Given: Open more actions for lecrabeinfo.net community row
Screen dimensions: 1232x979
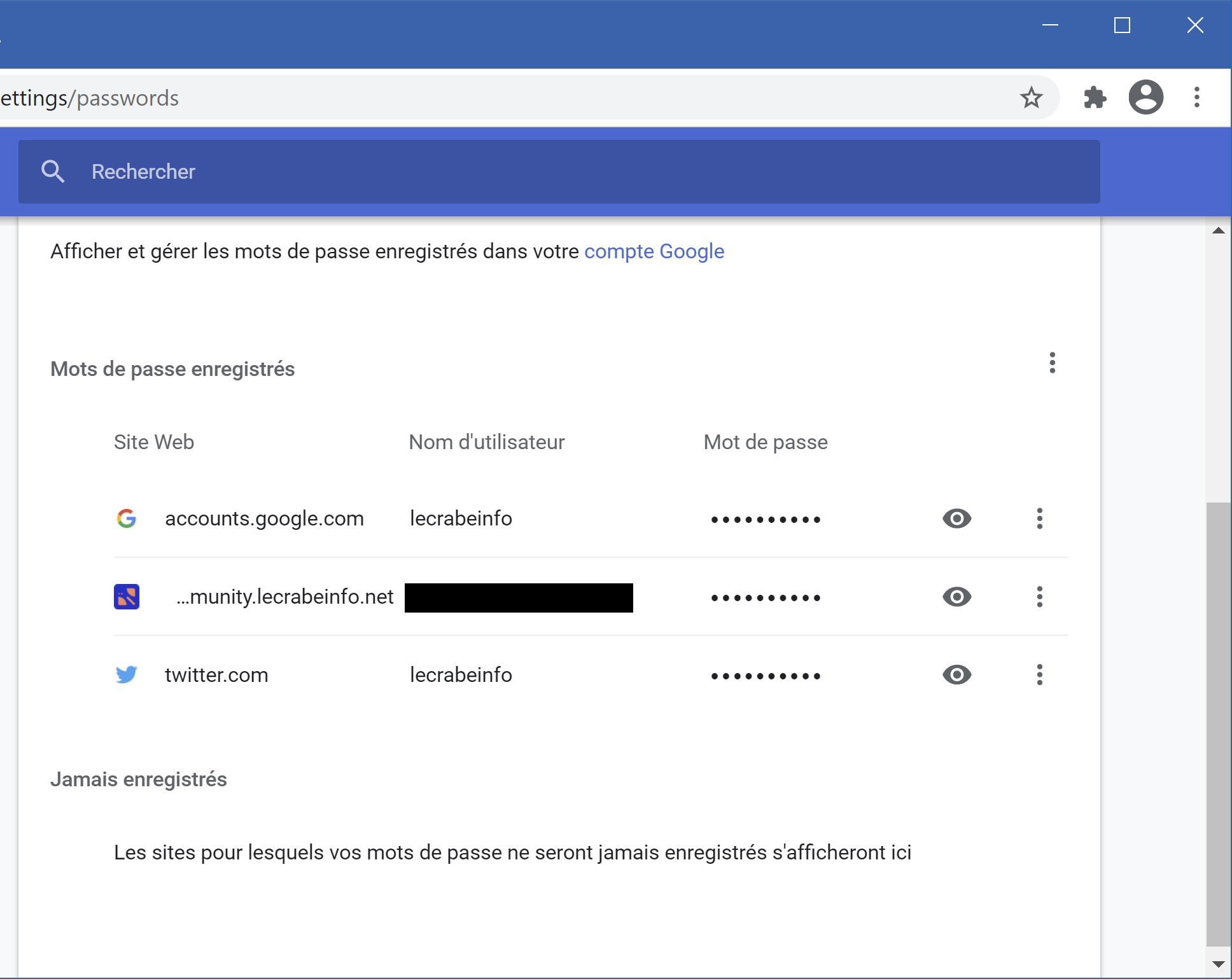Looking at the screenshot, I should pyautogui.click(x=1040, y=597).
